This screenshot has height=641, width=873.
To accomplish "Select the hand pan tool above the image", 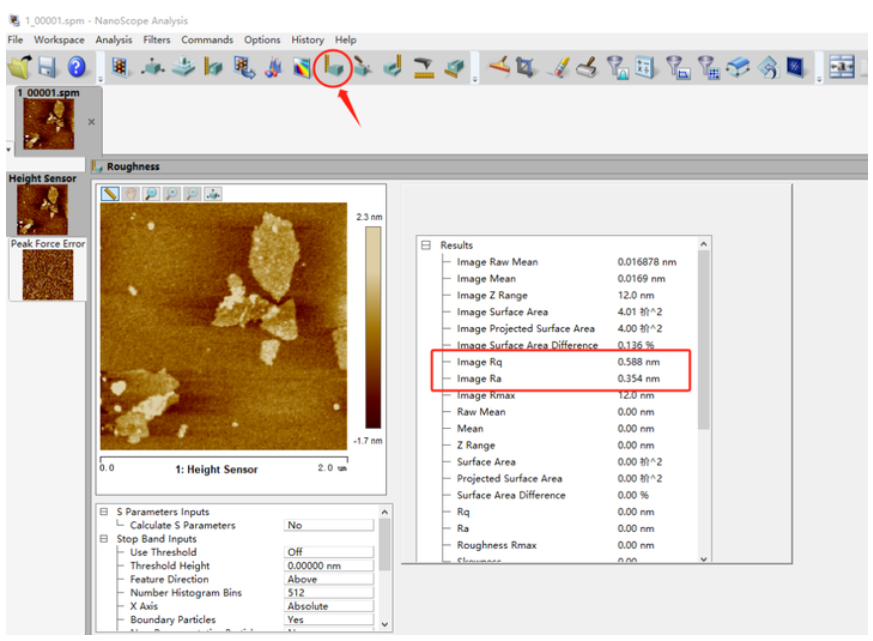I will [x=131, y=194].
